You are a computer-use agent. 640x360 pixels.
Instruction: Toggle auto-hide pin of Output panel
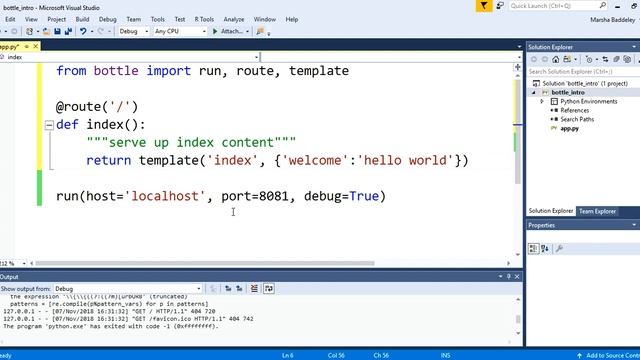click(x=509, y=276)
